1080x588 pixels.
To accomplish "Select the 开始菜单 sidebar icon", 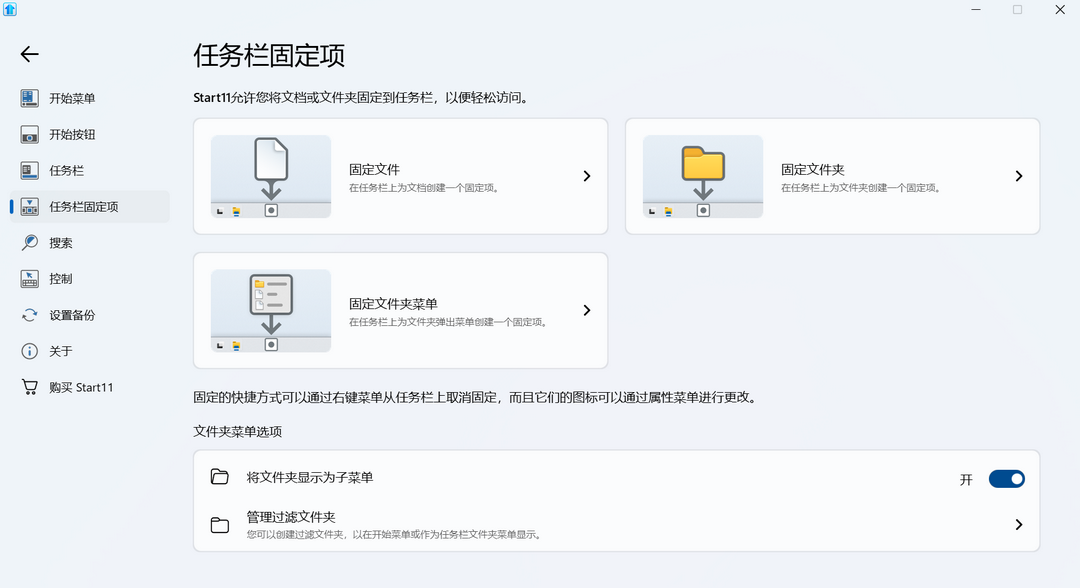I will point(30,98).
